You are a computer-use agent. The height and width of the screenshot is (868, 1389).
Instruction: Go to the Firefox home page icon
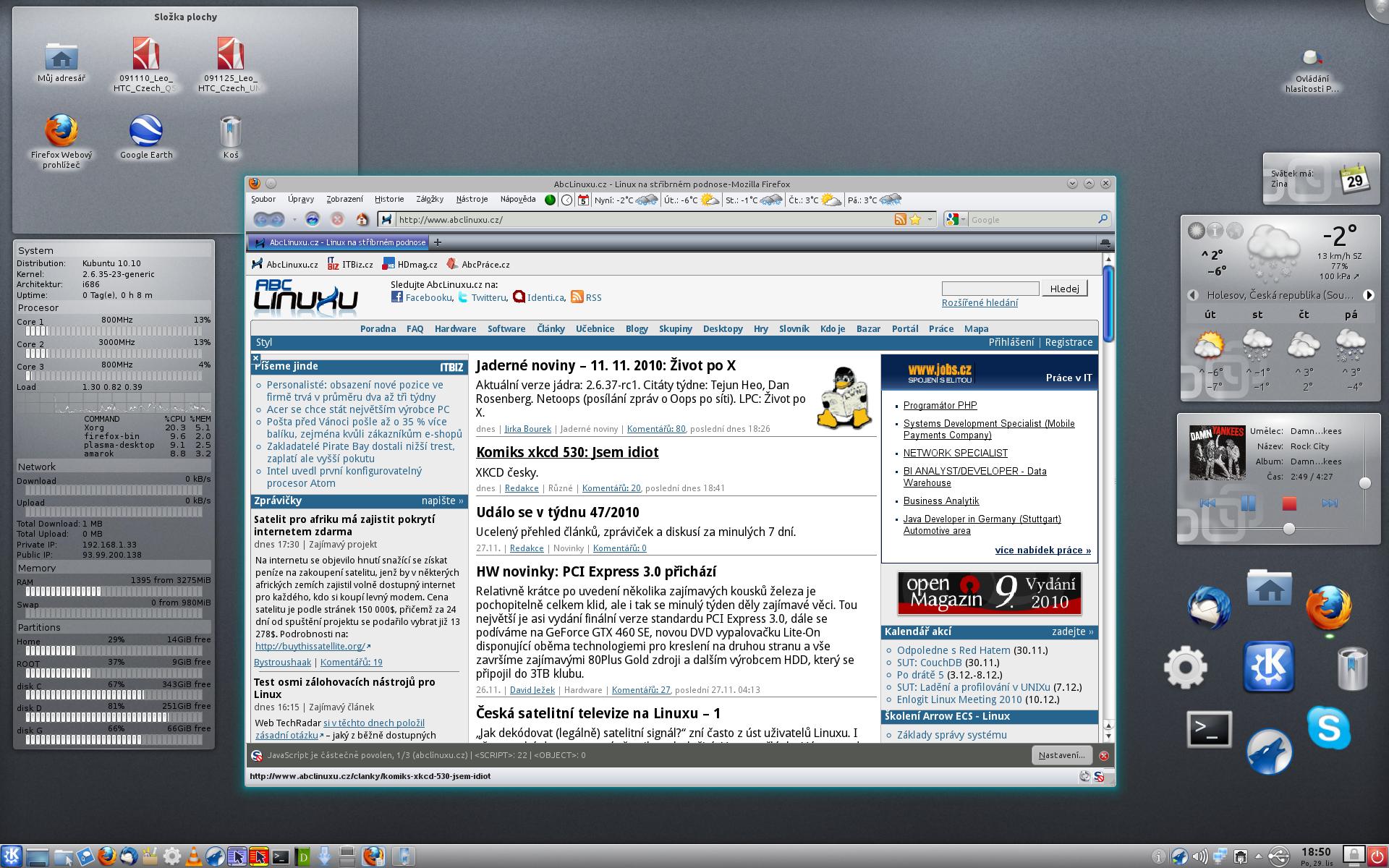[x=362, y=219]
